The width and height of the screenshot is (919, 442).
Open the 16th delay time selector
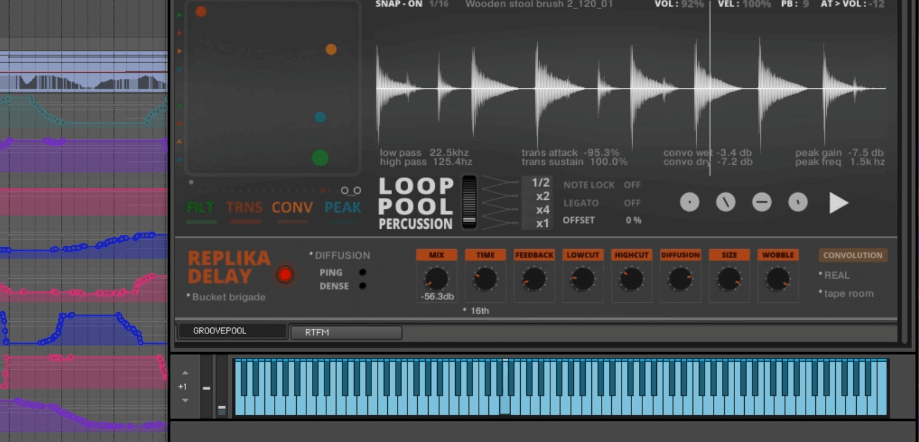[479, 311]
